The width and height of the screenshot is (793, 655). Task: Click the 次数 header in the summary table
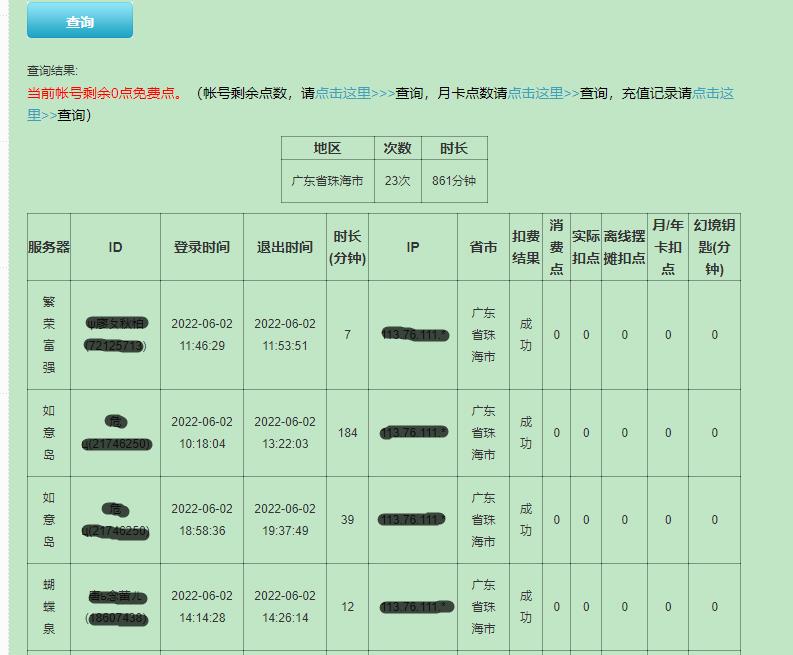[397, 148]
